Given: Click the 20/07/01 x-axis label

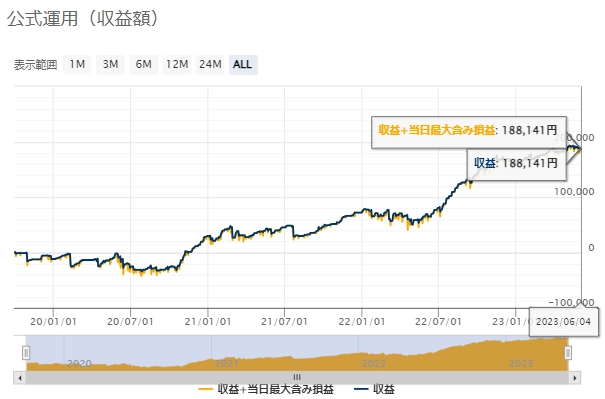Looking at the screenshot, I should (x=130, y=321).
